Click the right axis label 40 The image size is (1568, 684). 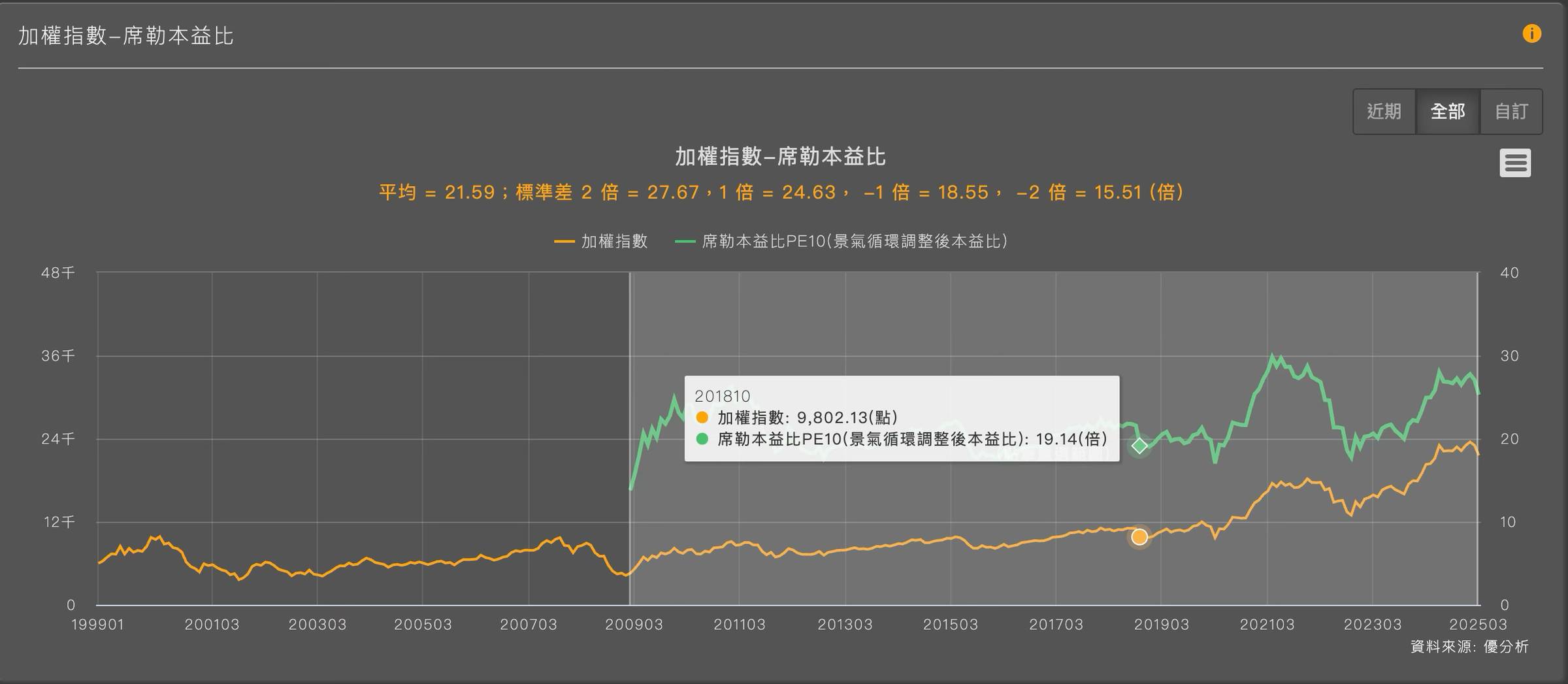coord(1509,272)
